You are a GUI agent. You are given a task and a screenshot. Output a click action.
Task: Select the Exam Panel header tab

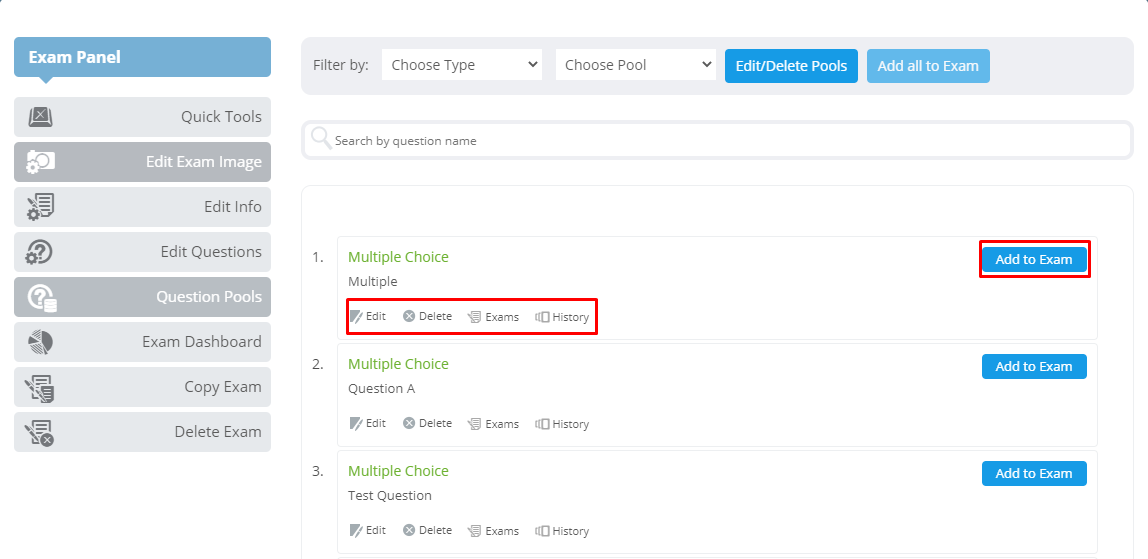142,57
